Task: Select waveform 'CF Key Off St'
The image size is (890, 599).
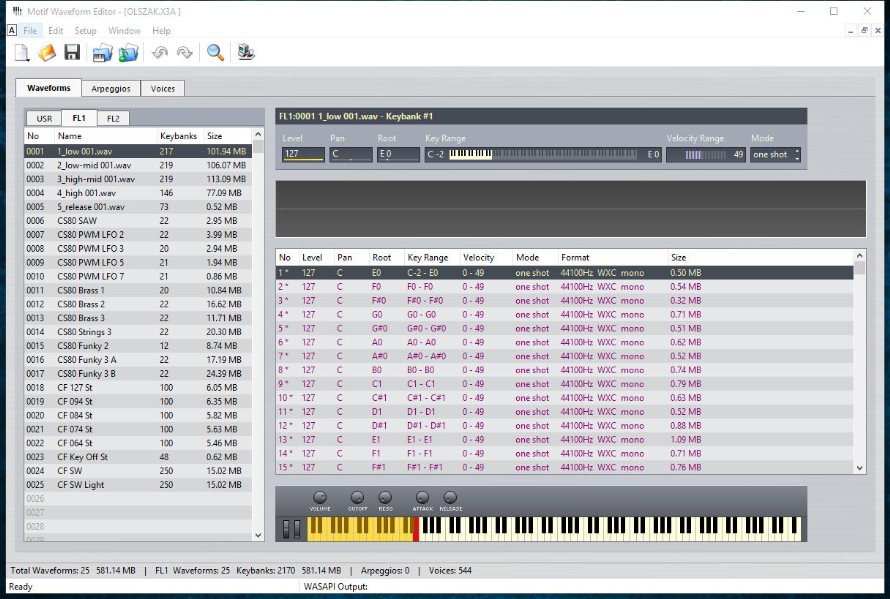Action: (138, 456)
